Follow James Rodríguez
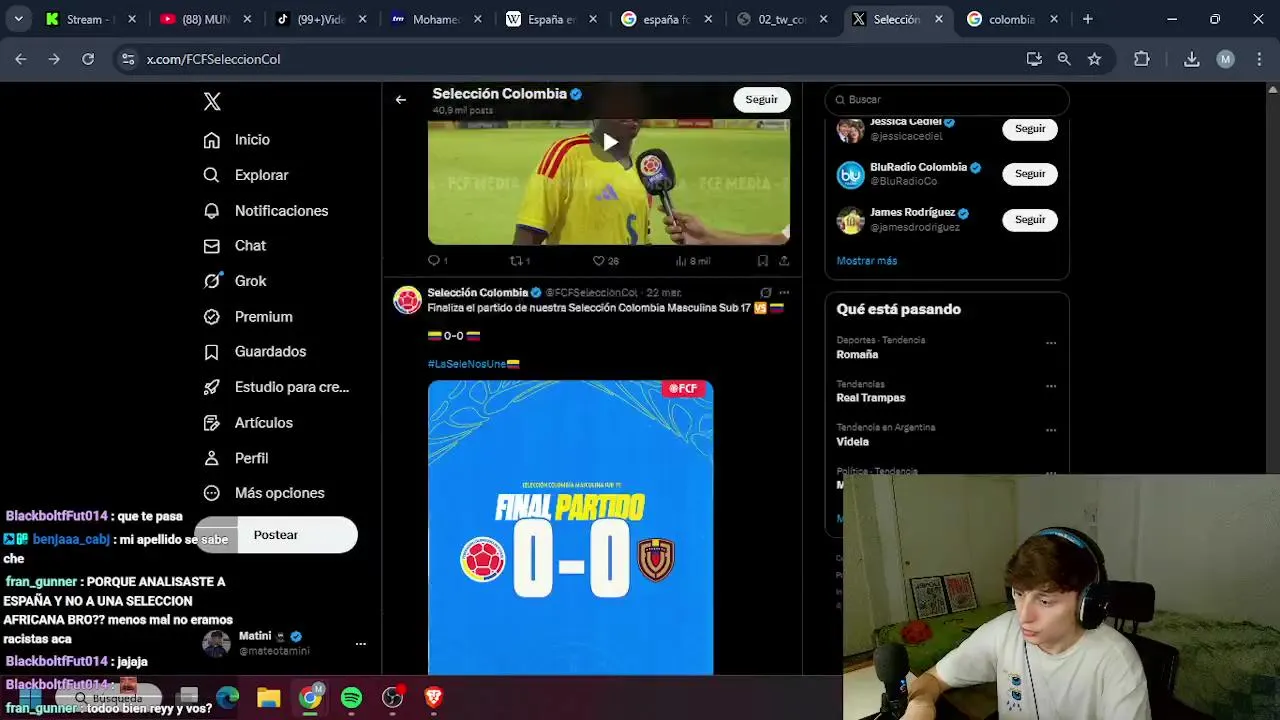Screen dimensions: 1280x720 pyautogui.click(x=1030, y=219)
